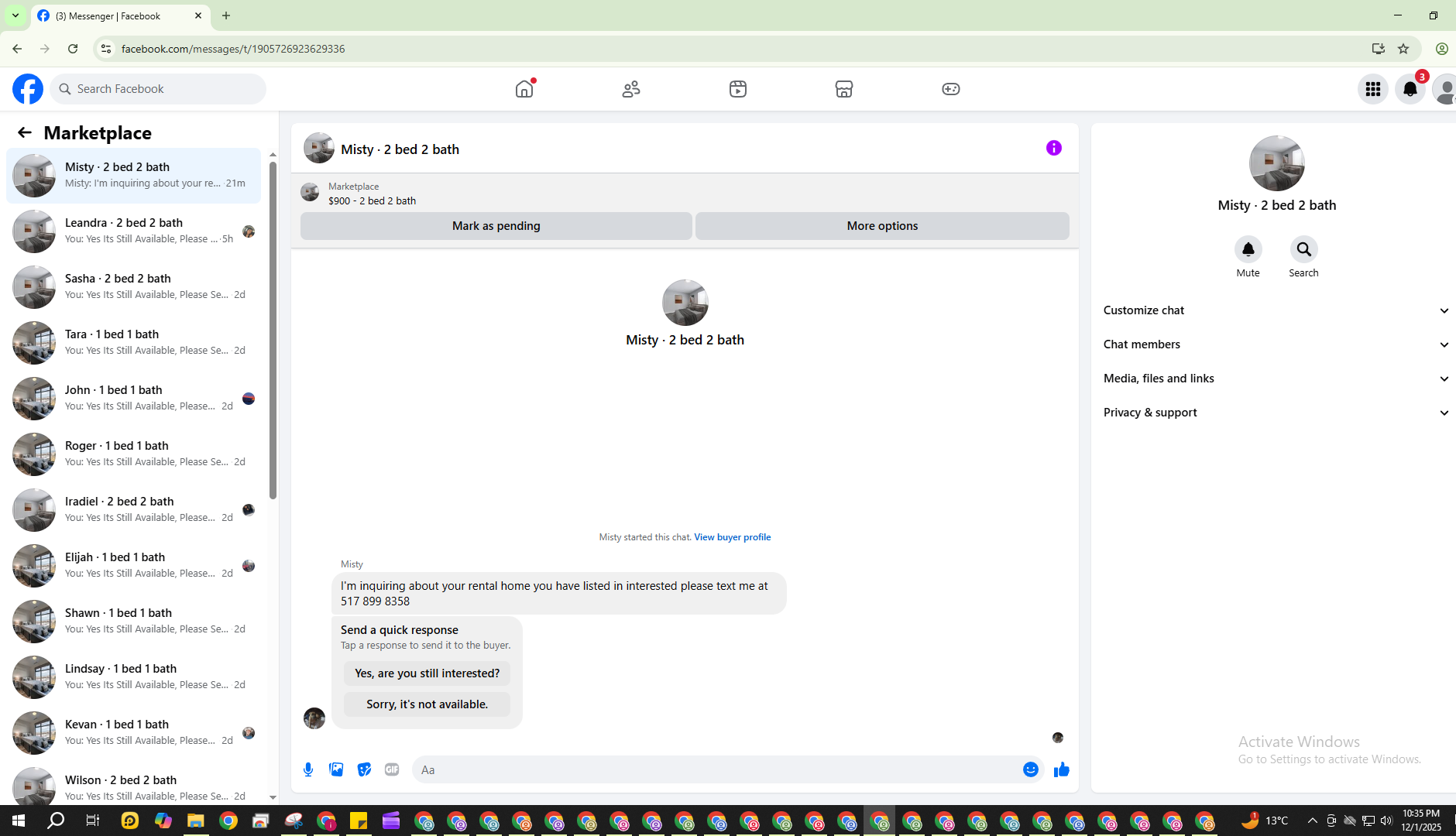The image size is (1456, 836).
Task: Open the emoji picker
Action: point(1031,769)
